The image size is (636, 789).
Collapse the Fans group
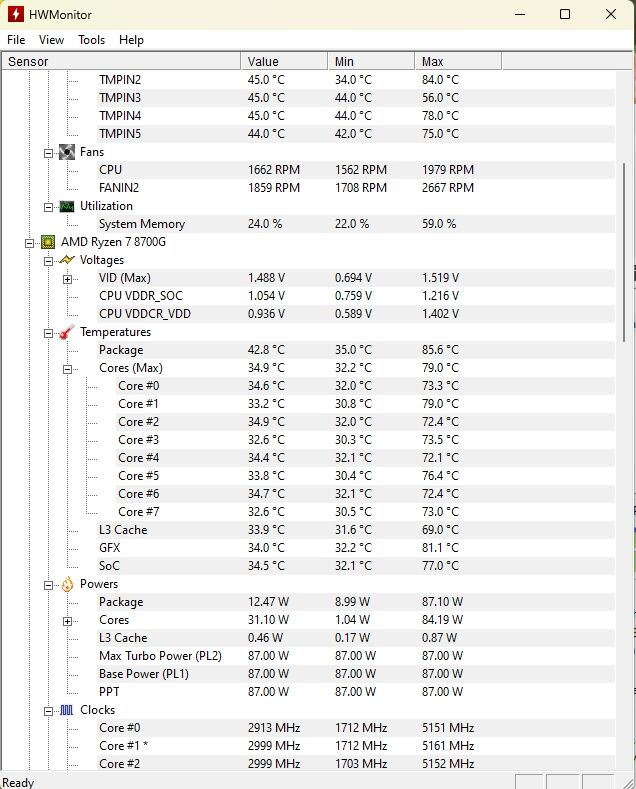click(48, 153)
